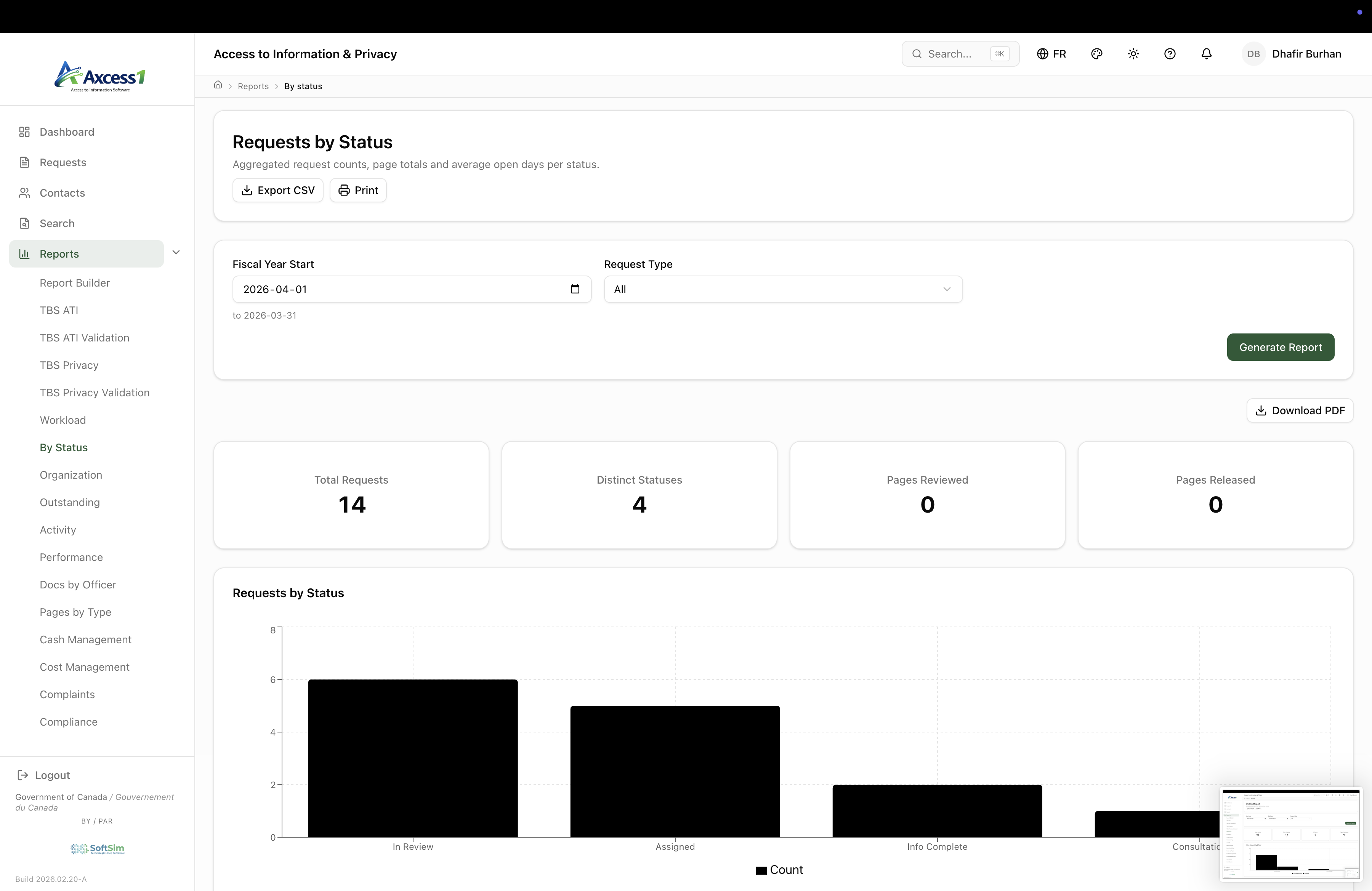
Task: Download the report as PDF
Action: click(x=1299, y=410)
